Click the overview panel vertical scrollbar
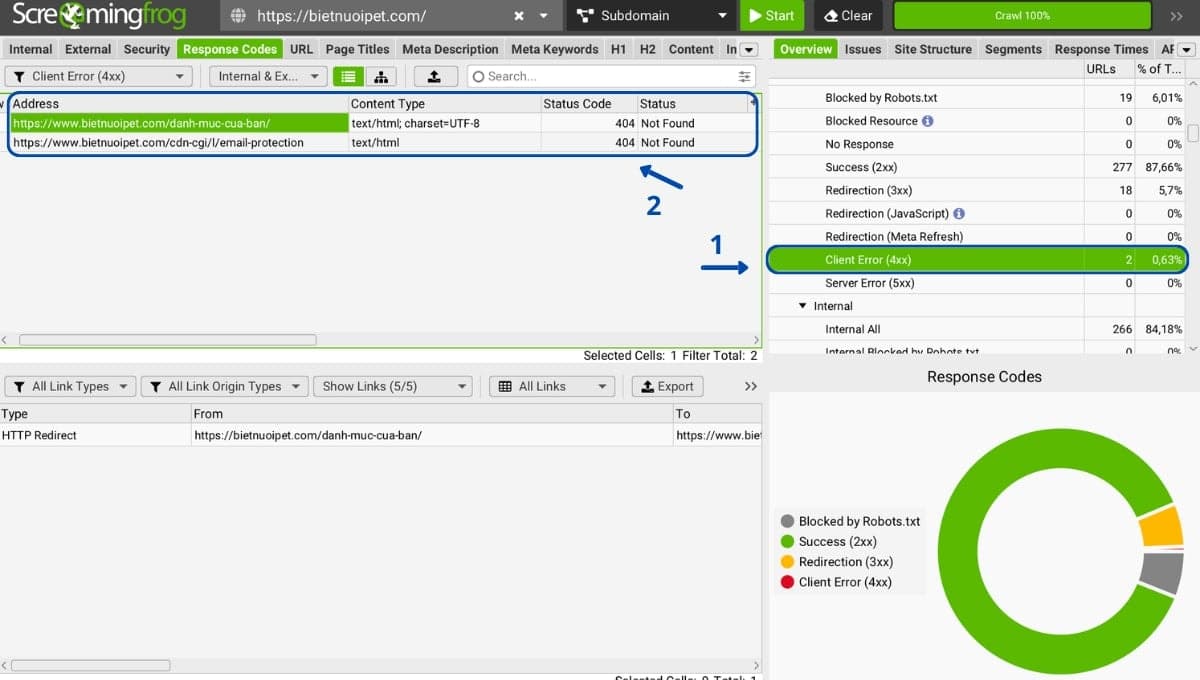Image resolution: width=1200 pixels, height=680 pixels. (x=1193, y=134)
